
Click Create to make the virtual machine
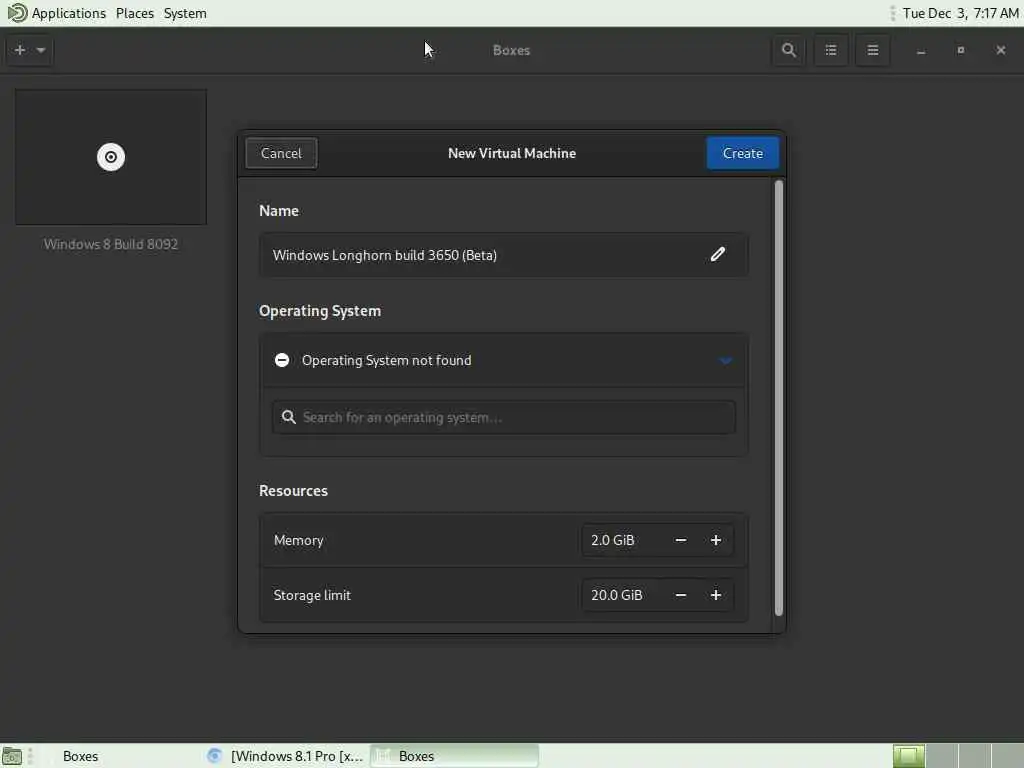click(x=743, y=153)
